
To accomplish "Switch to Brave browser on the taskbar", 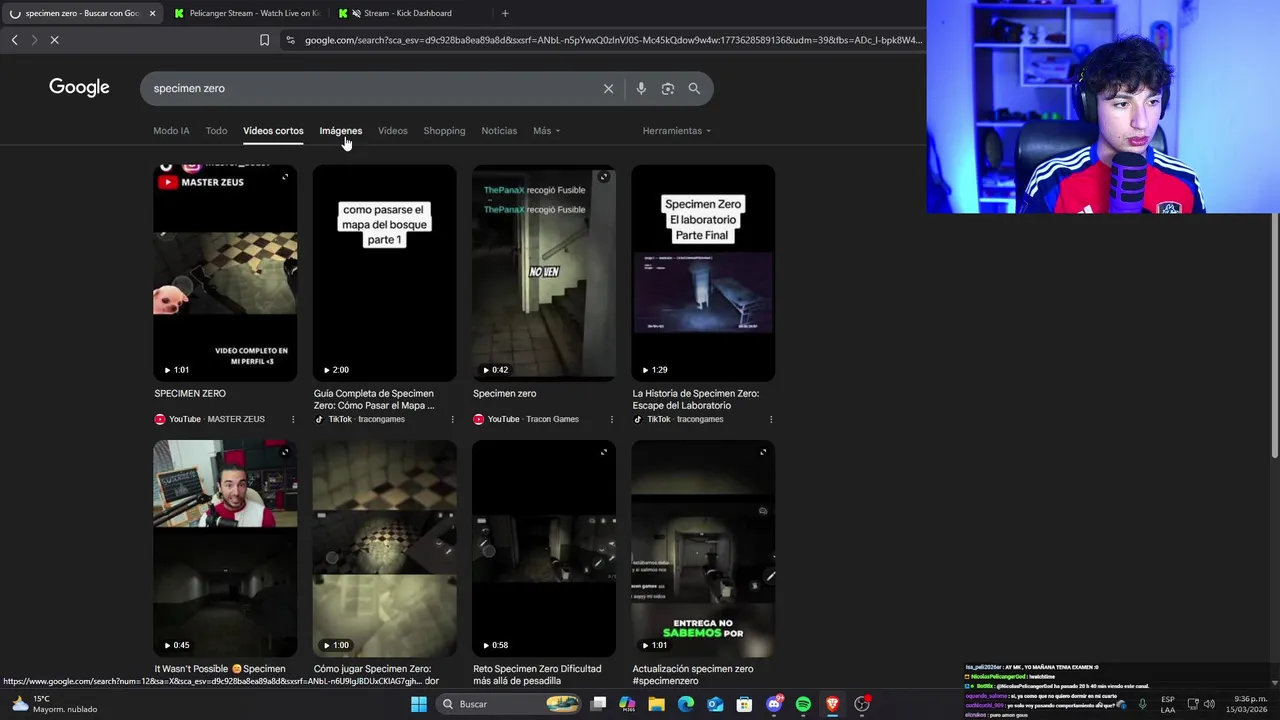I will pyautogui.click(x=832, y=704).
